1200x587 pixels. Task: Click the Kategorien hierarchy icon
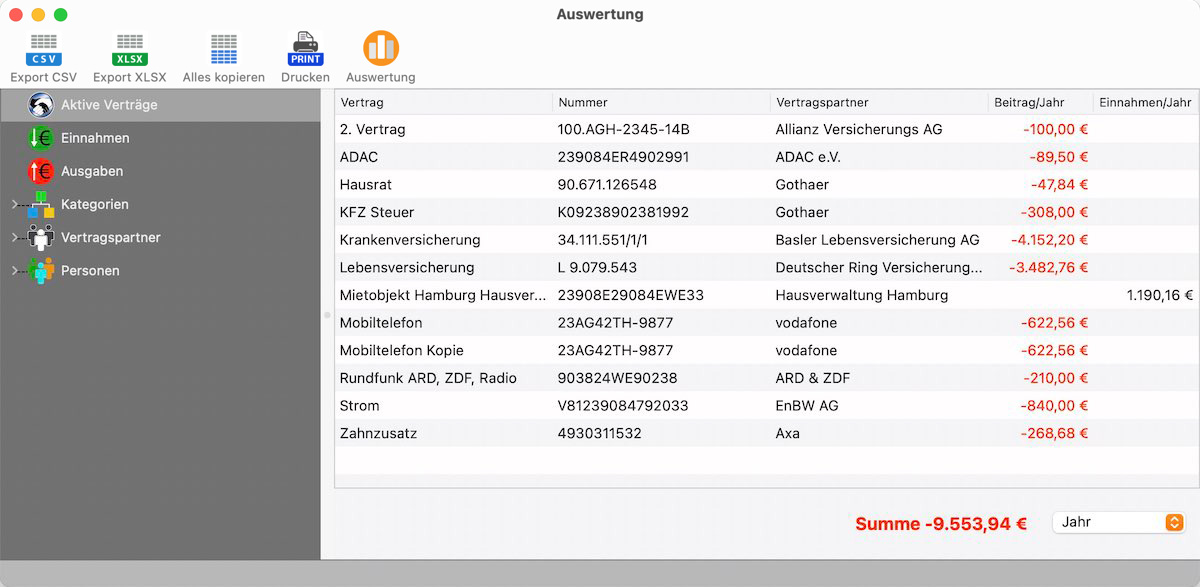click(41, 204)
